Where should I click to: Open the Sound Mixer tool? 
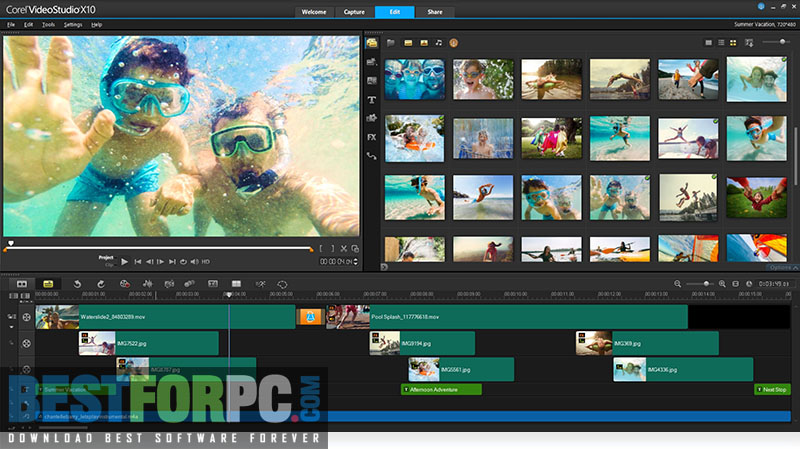coord(147,284)
